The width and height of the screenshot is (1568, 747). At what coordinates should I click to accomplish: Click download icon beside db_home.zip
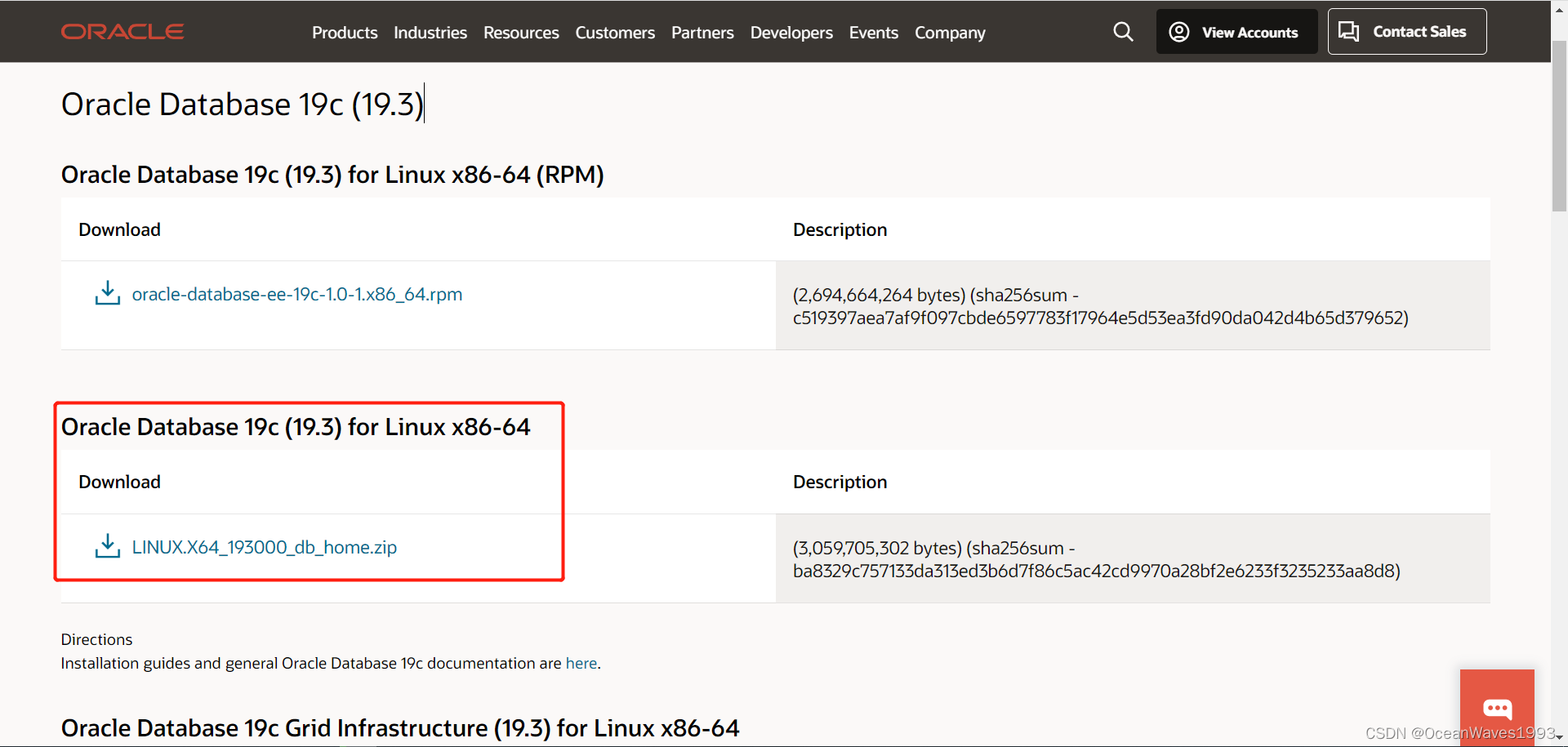point(107,546)
